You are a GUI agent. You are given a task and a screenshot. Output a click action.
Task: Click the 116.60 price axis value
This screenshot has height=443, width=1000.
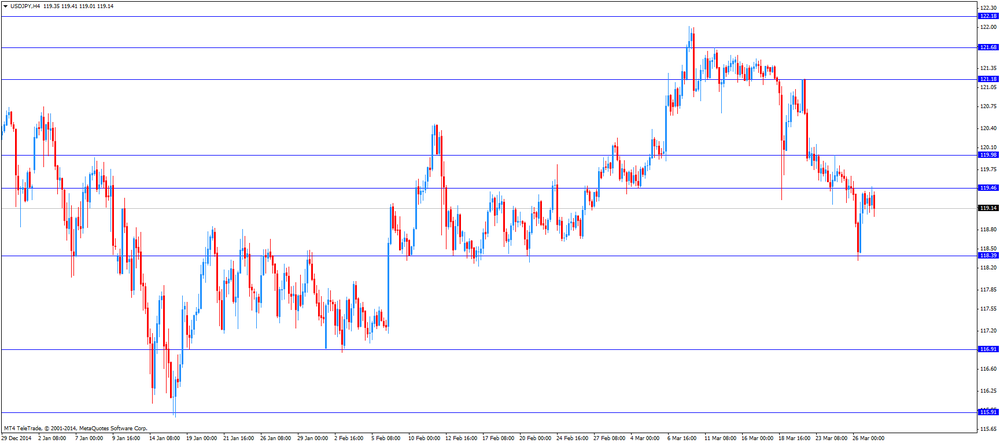[989, 369]
